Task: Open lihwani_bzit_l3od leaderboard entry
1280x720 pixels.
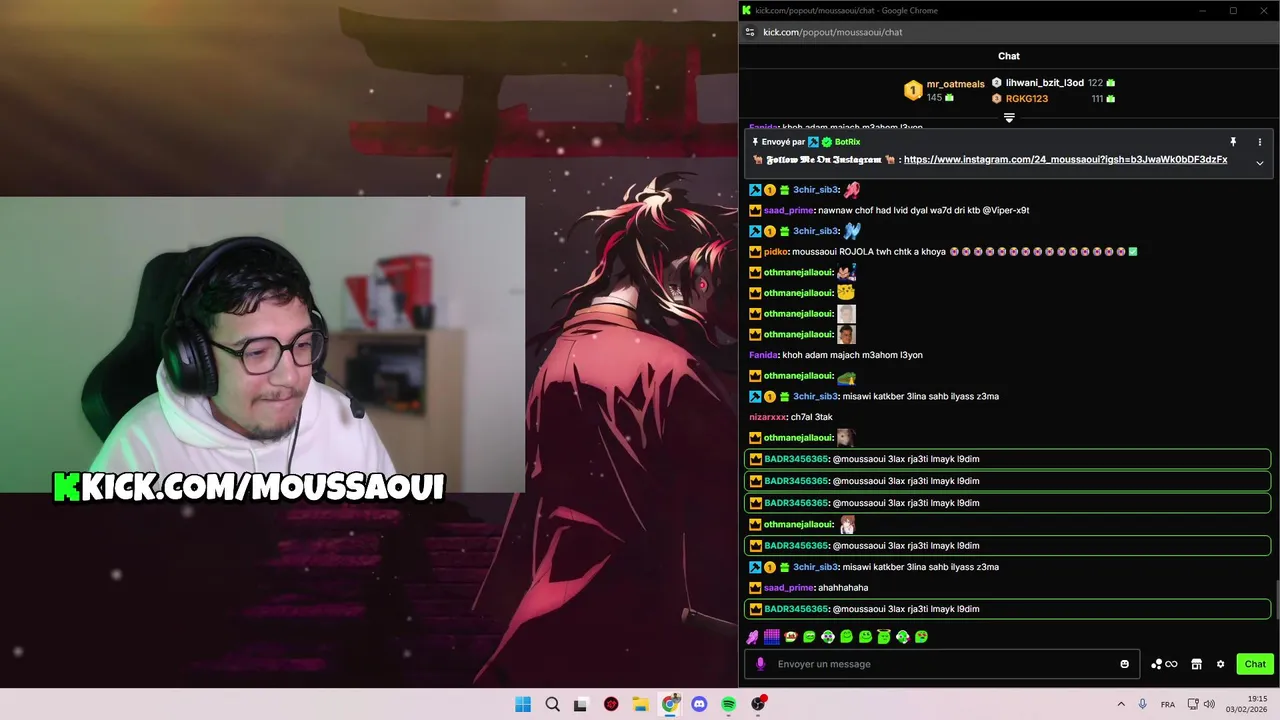Action: tap(1044, 83)
